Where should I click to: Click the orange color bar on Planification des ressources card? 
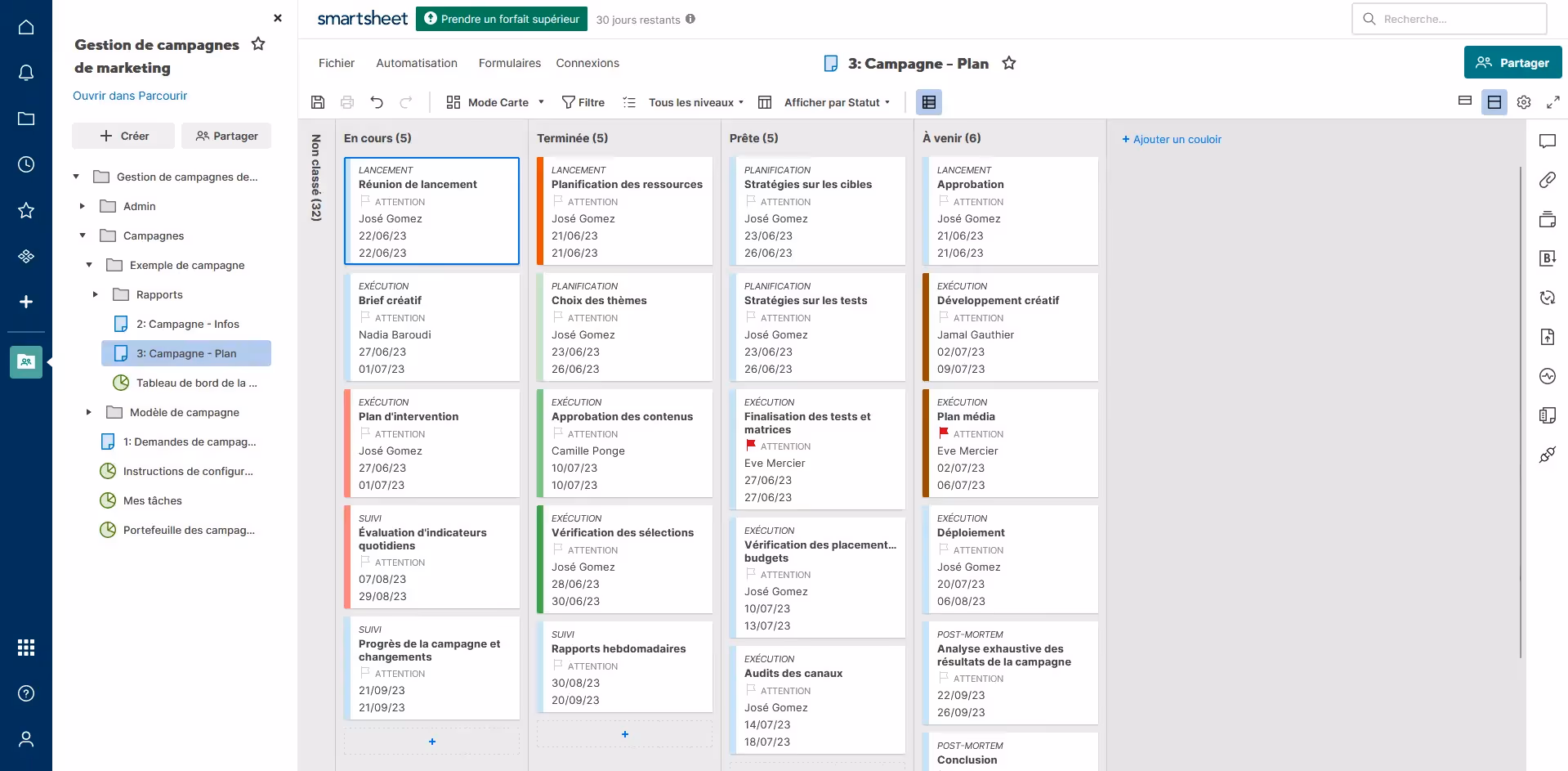pos(540,211)
